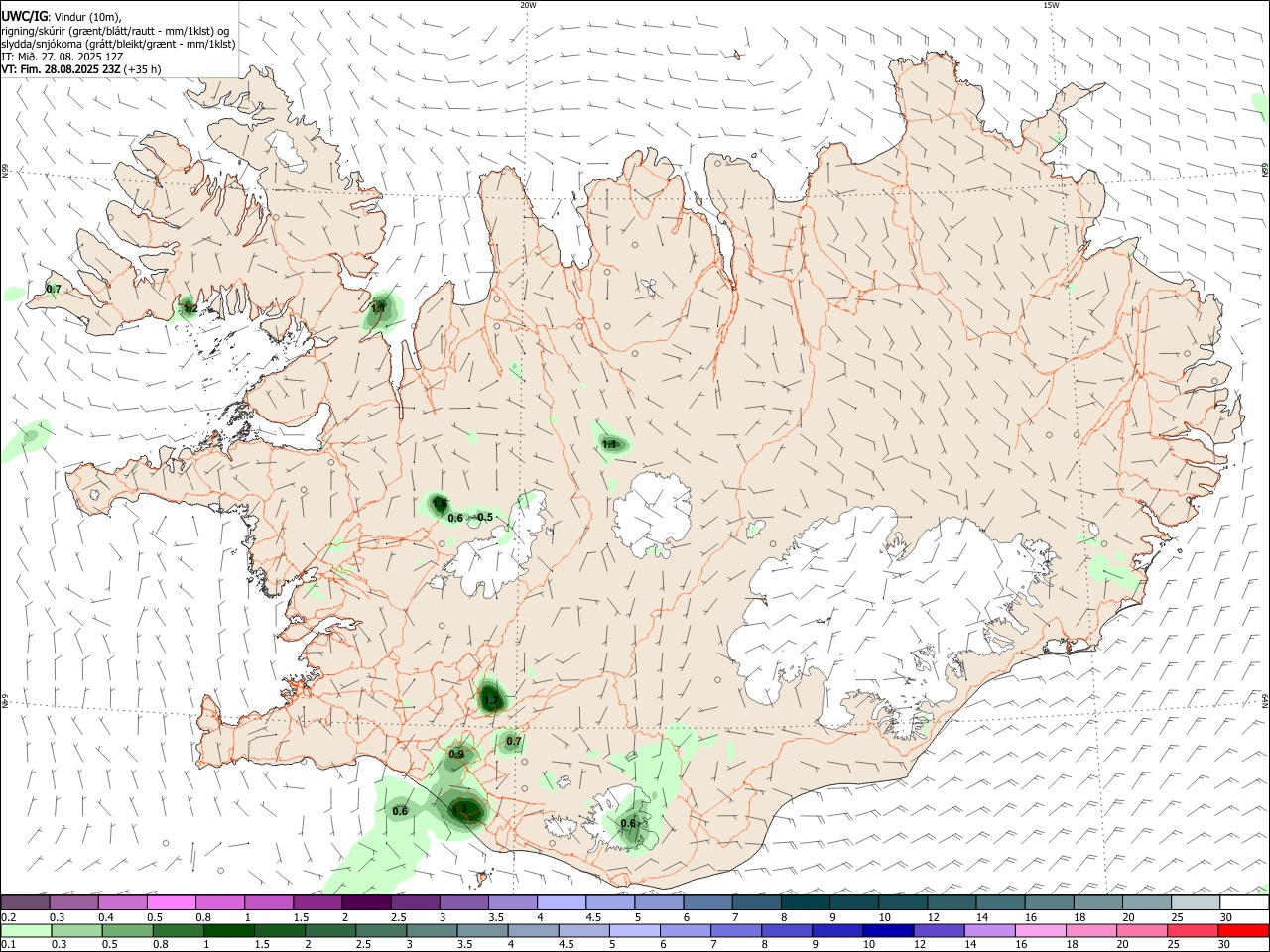Click the dark green bottom-row swatch between 1 and 1.5
This screenshot has height=952, width=1270.
[x=229, y=931]
